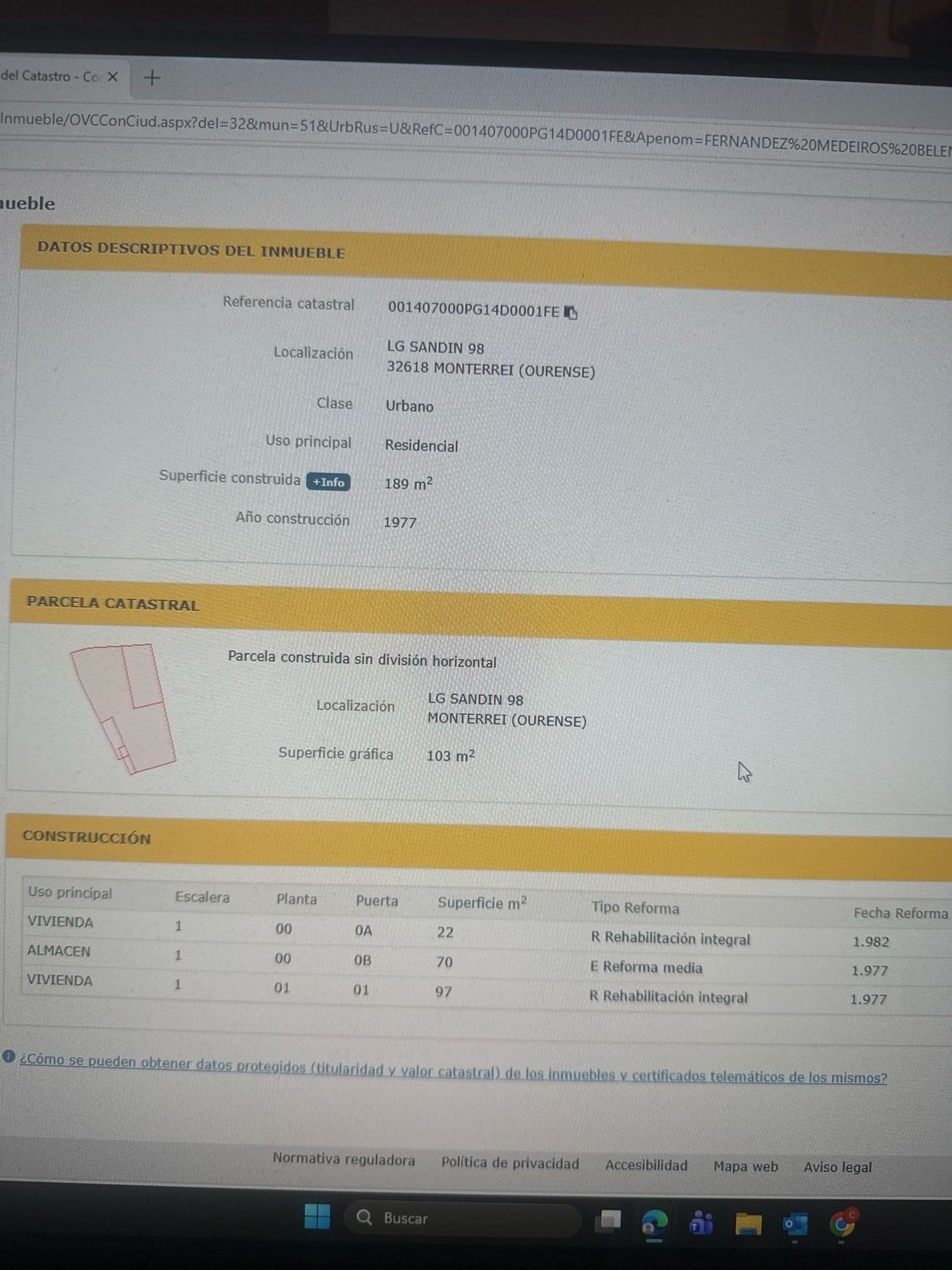
Task: Click the ALMACEN row label in Construcción table
Action: click(58, 951)
